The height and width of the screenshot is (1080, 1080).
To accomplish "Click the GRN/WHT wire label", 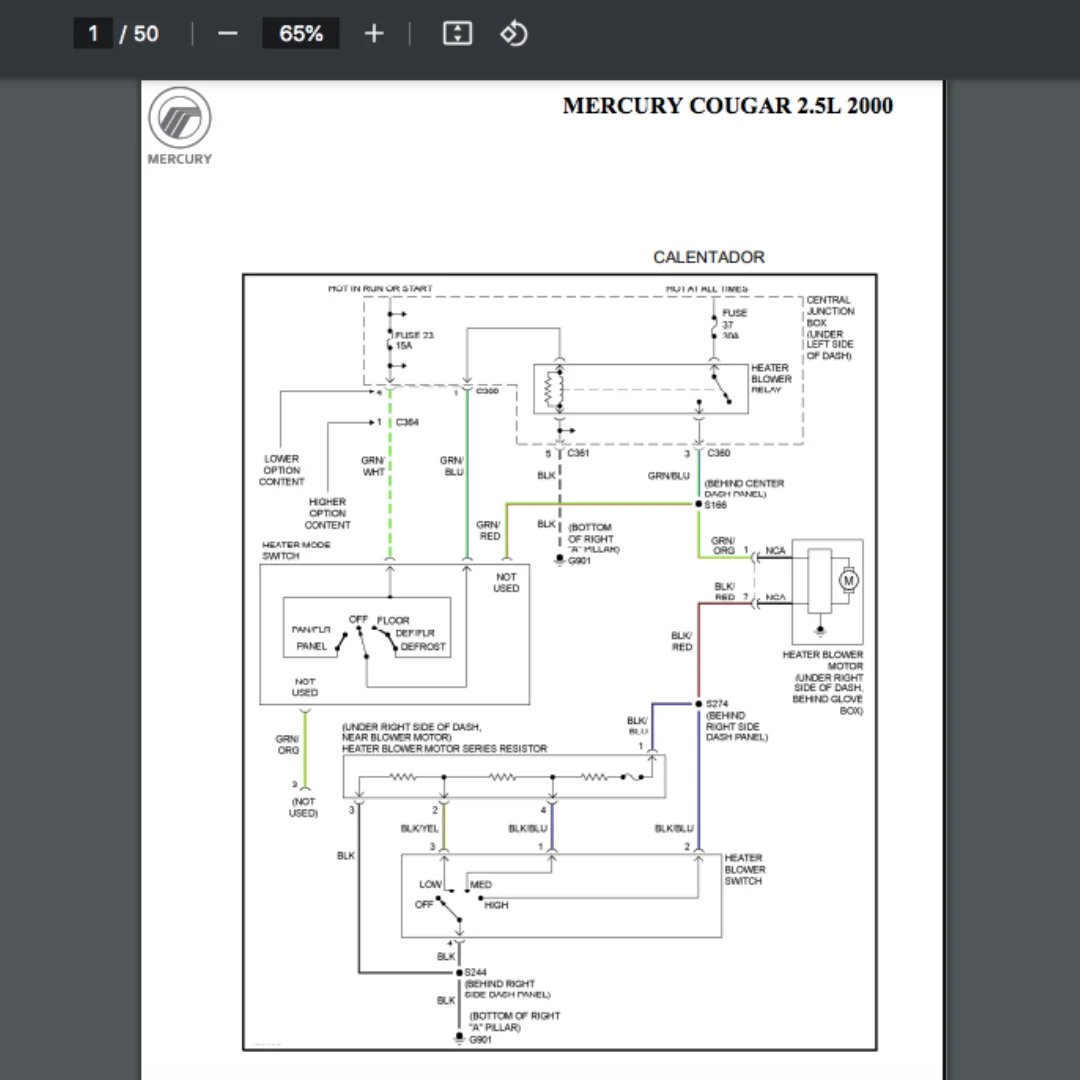I will (373, 466).
